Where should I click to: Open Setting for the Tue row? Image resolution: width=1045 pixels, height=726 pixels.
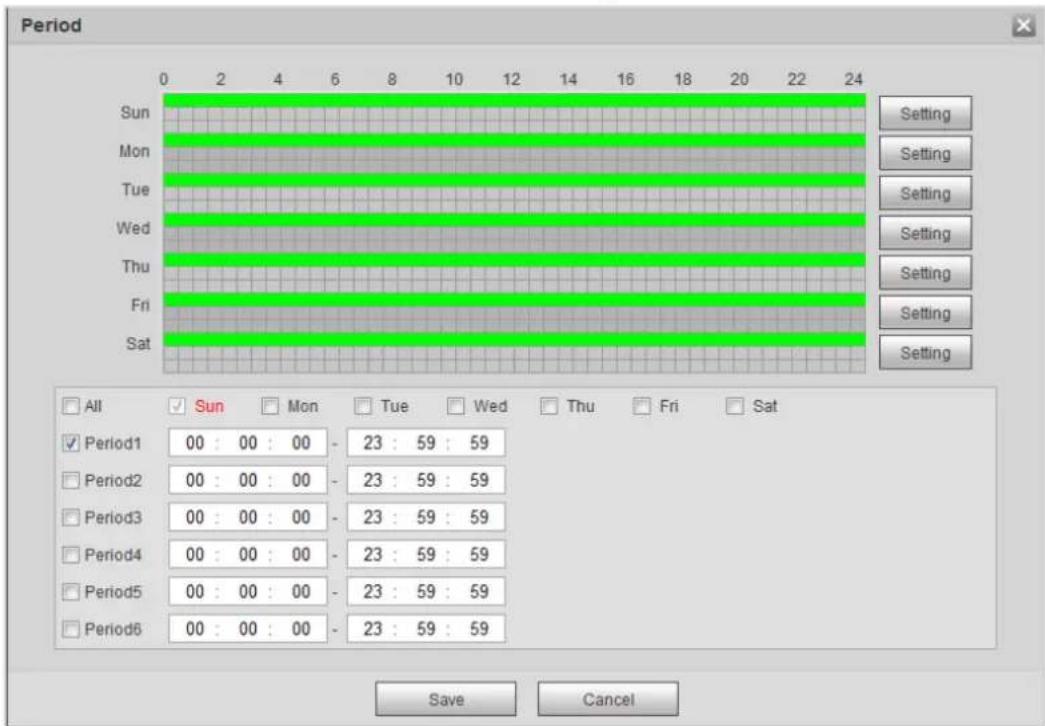(x=925, y=193)
